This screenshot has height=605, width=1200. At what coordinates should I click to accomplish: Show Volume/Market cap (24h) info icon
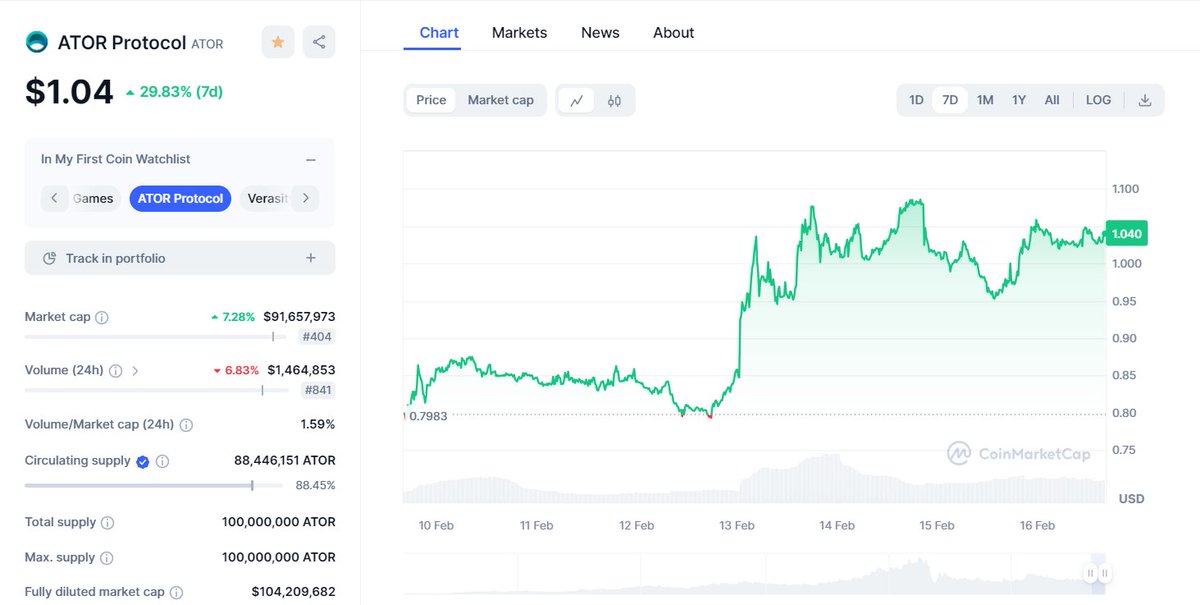click(x=186, y=424)
